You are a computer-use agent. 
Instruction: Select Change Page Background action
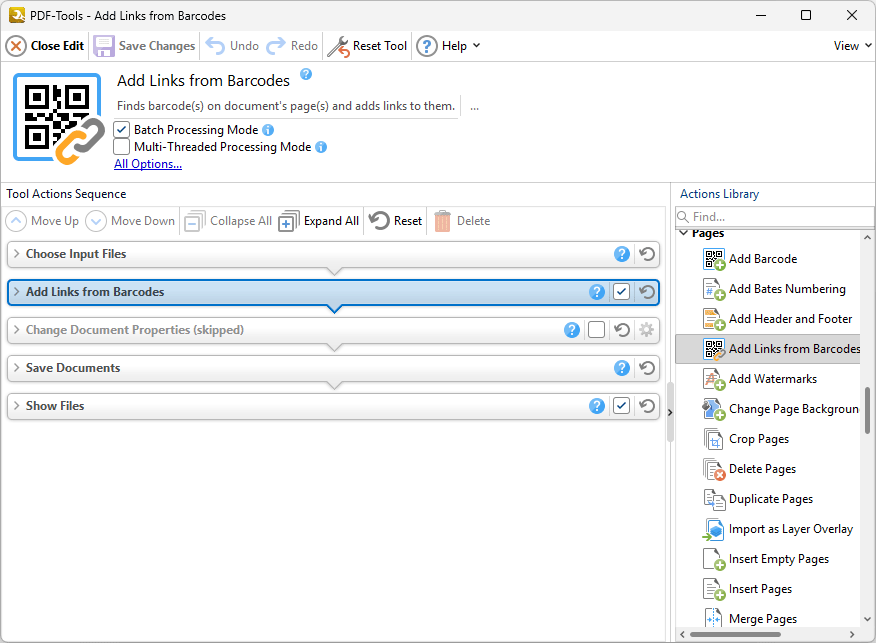click(768, 409)
